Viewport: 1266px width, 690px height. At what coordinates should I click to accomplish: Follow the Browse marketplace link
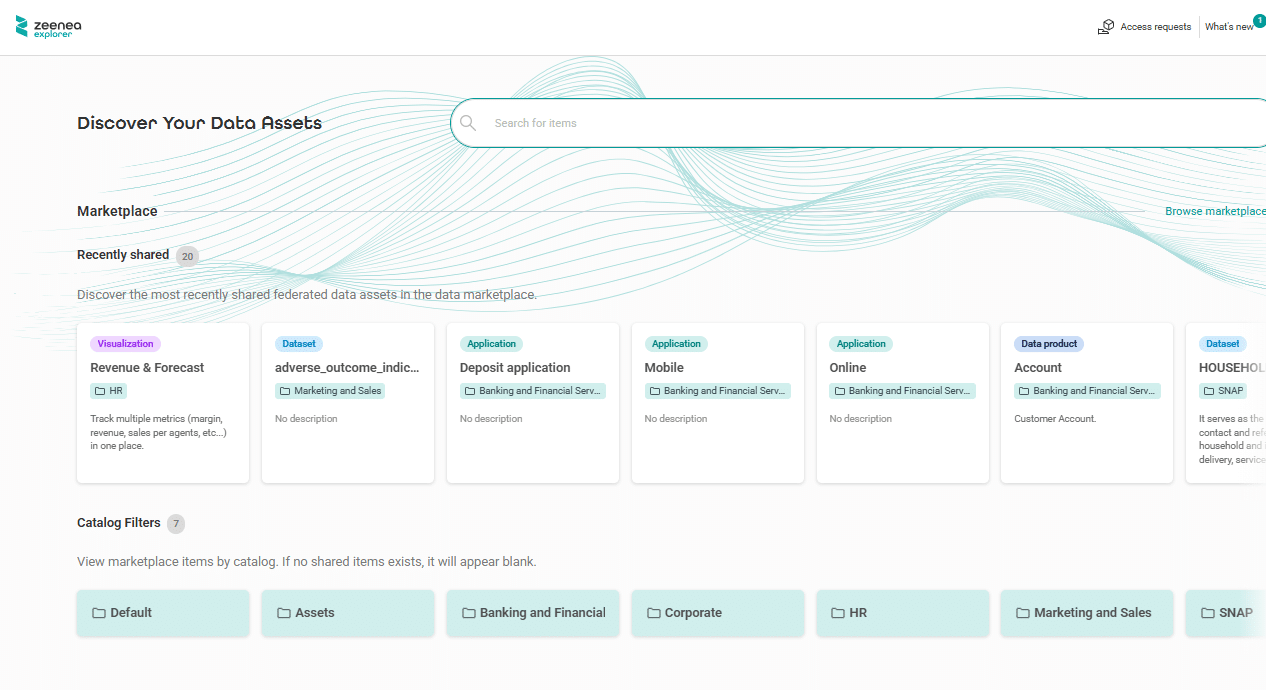coord(1214,211)
